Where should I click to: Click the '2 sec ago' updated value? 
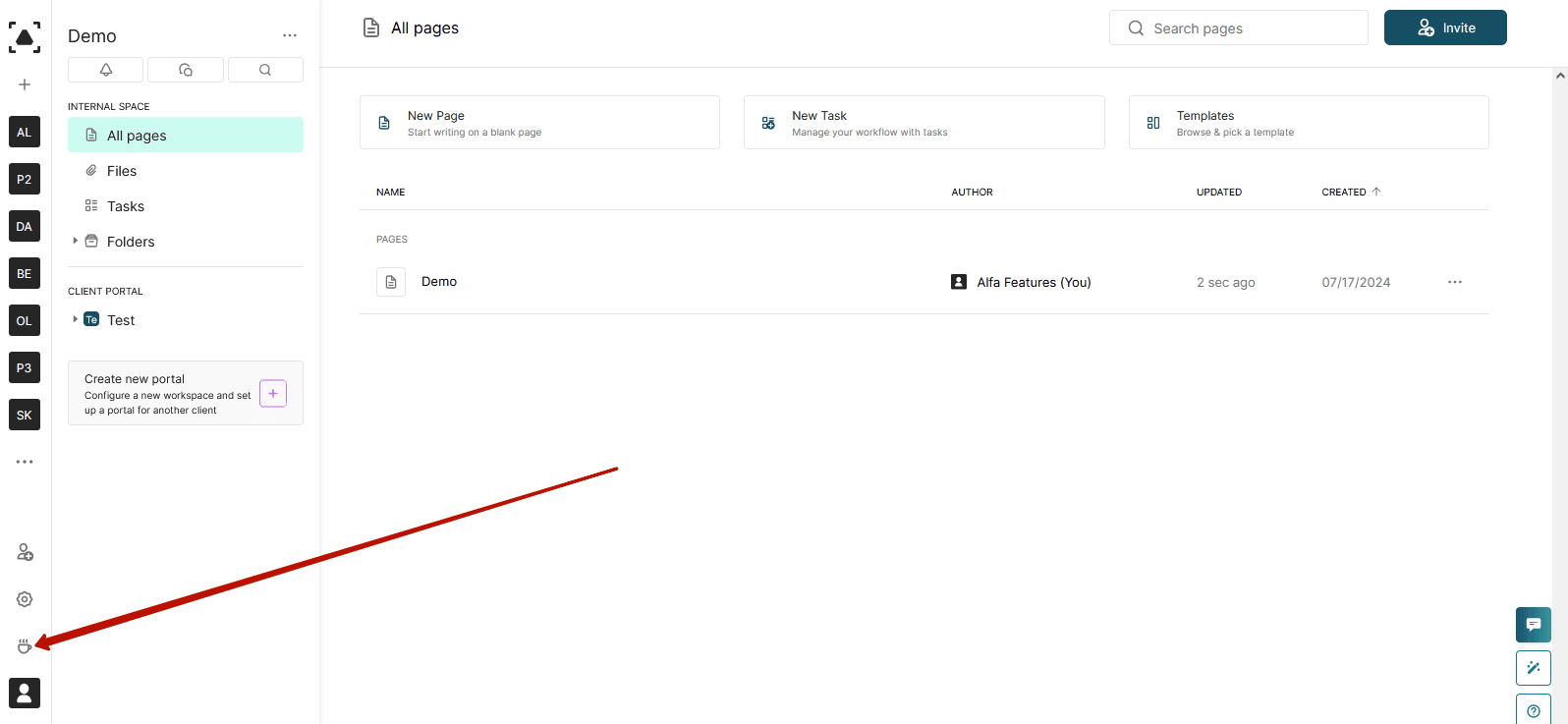tap(1225, 282)
